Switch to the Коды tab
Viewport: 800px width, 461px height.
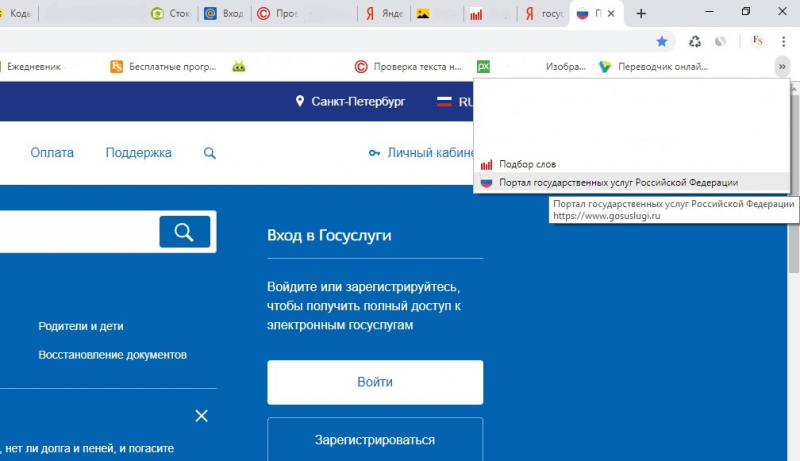coord(17,14)
